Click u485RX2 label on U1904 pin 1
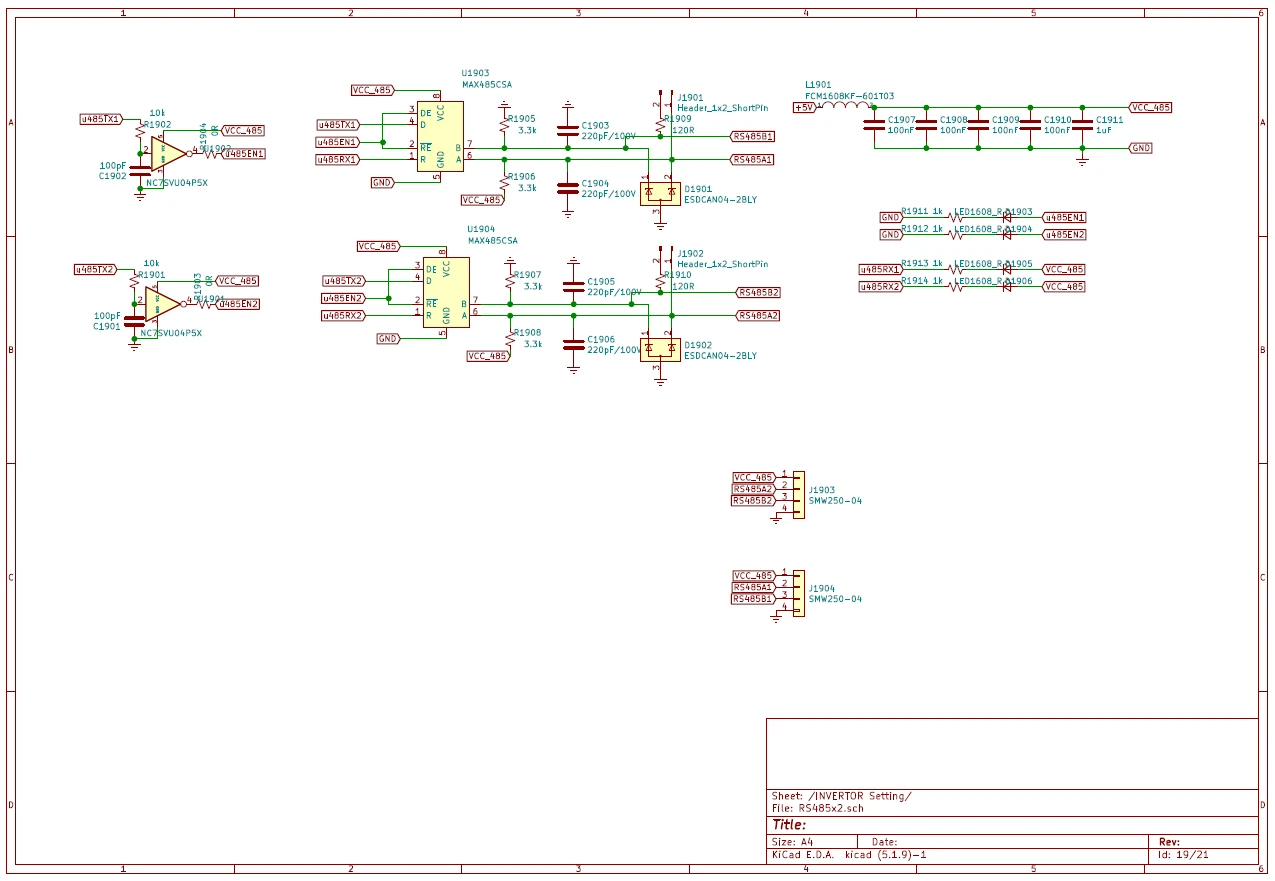Image resolution: width=1275 pixels, height=881 pixels. point(344,315)
